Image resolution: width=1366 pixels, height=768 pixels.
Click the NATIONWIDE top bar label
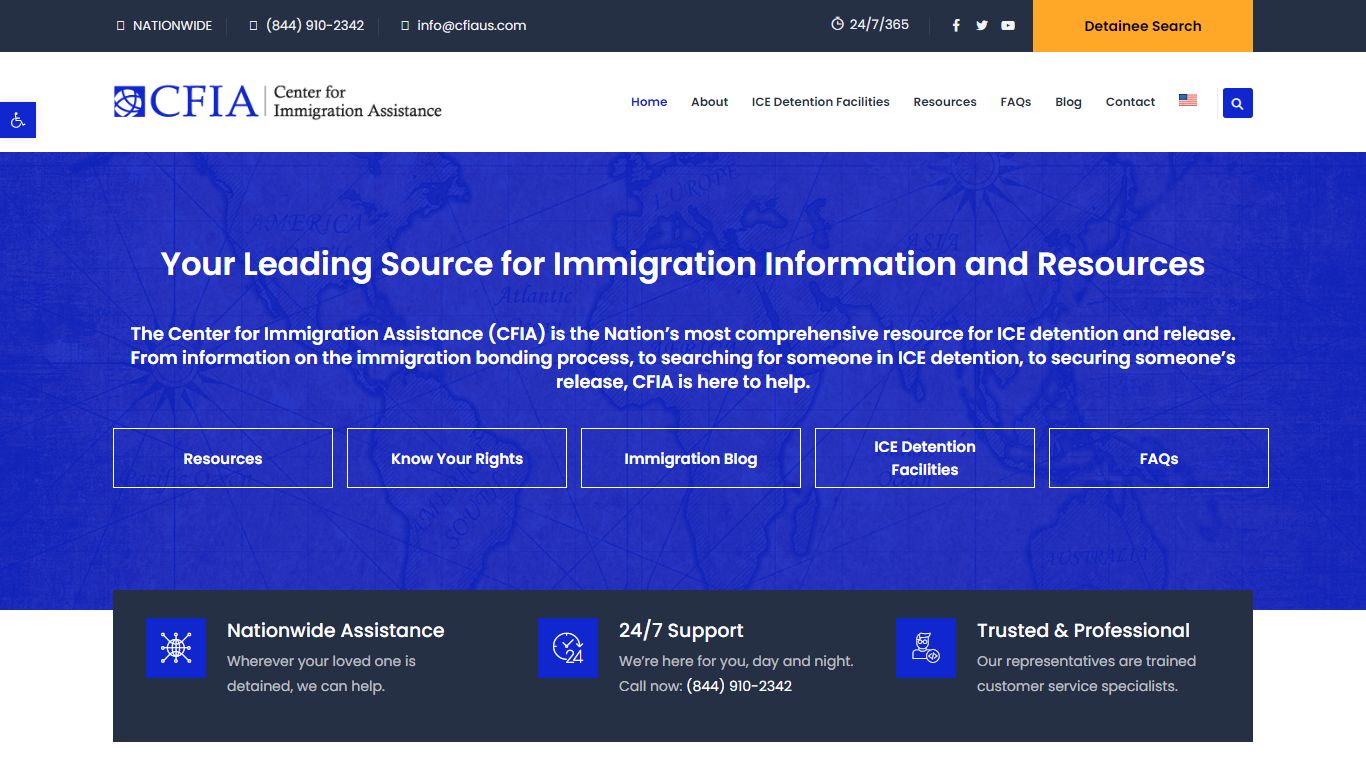pos(172,26)
